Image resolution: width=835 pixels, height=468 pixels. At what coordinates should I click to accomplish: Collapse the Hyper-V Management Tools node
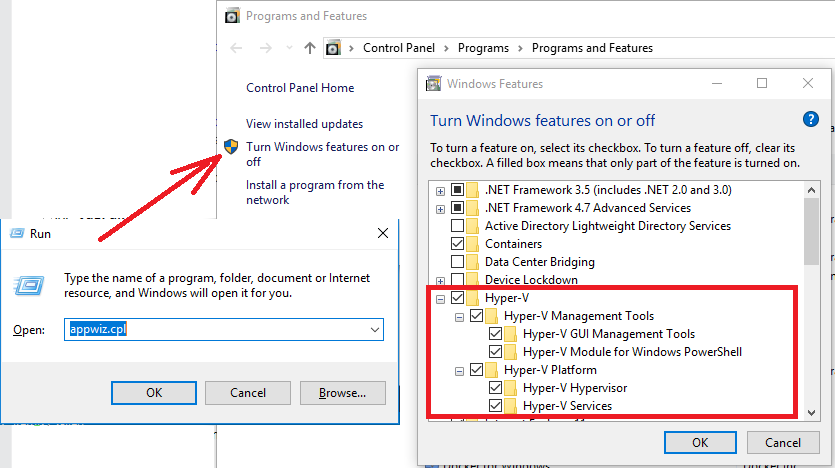tap(459, 317)
